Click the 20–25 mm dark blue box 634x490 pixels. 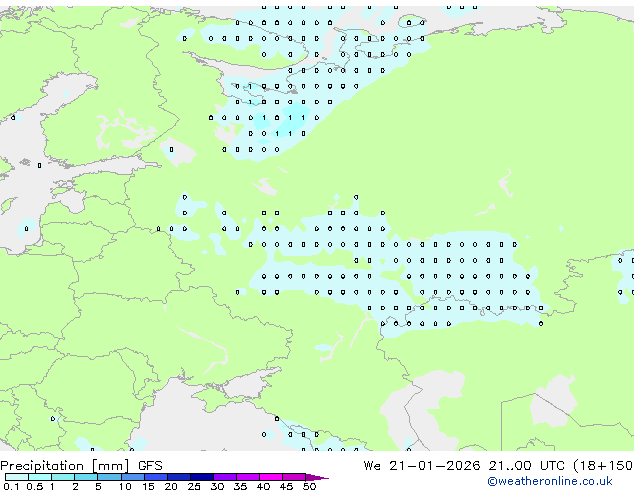(x=179, y=477)
